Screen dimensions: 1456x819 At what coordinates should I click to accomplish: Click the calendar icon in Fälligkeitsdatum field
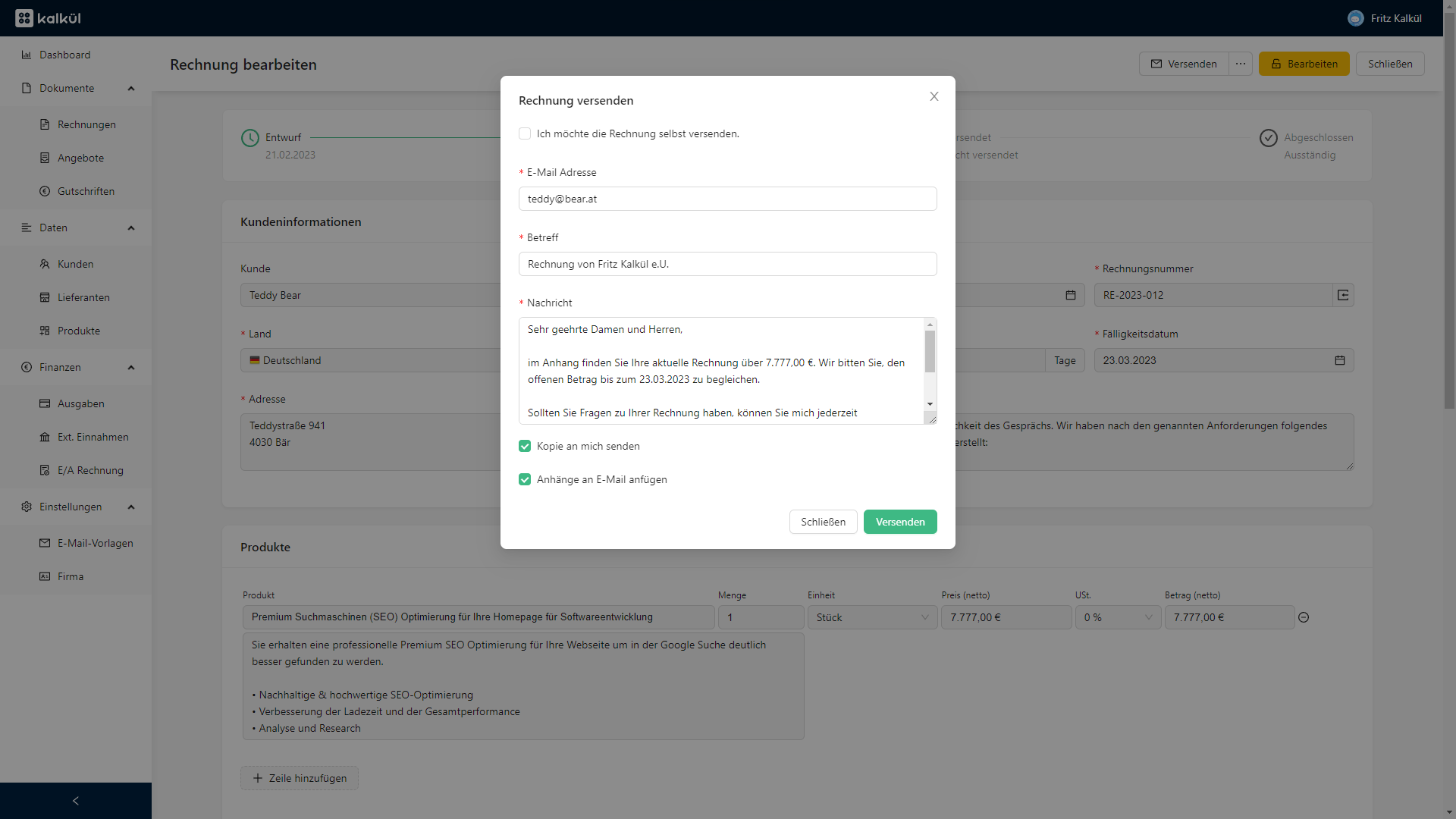[x=1339, y=360]
